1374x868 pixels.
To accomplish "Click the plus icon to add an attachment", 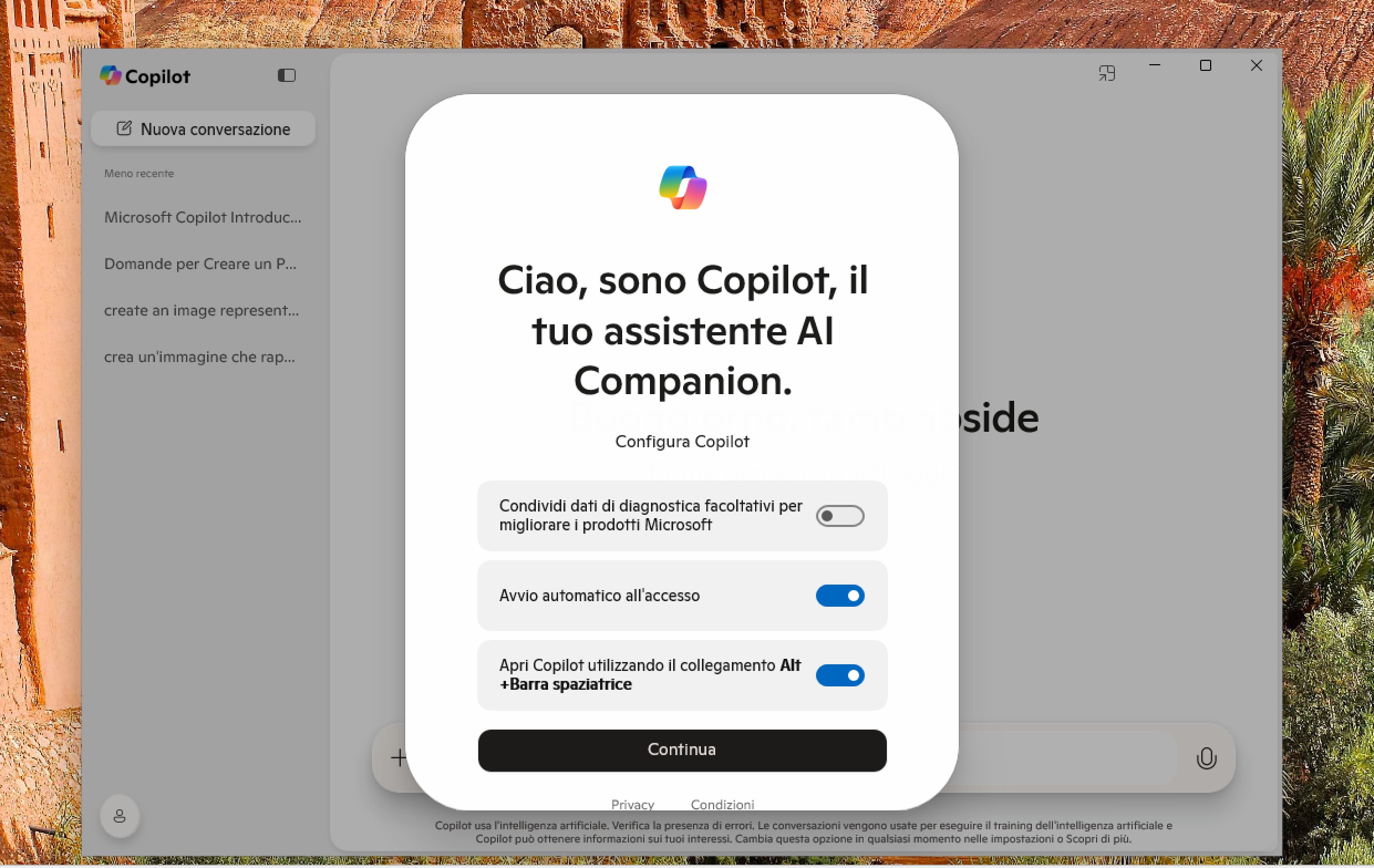I will coord(398,757).
